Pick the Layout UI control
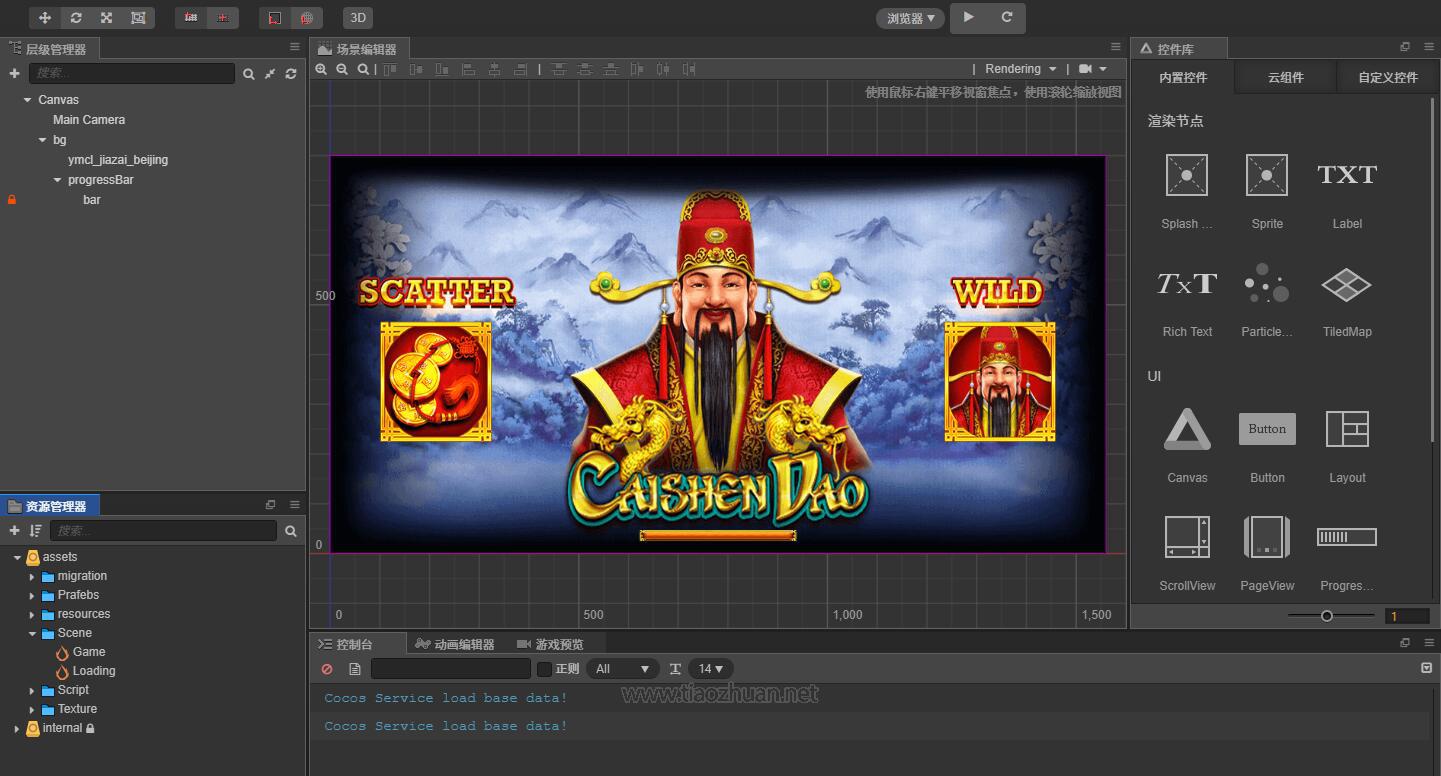This screenshot has height=776, width=1441. tap(1347, 445)
